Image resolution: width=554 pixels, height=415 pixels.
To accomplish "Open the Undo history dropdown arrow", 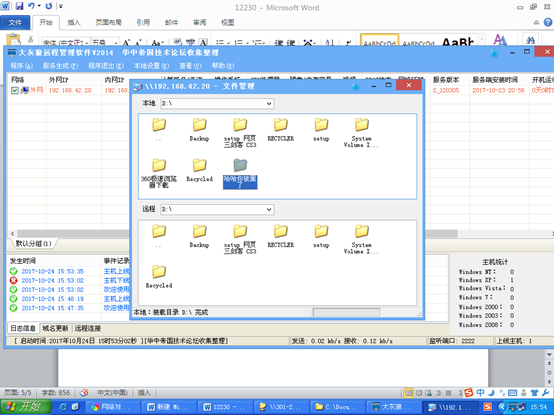I will pos(39,6).
